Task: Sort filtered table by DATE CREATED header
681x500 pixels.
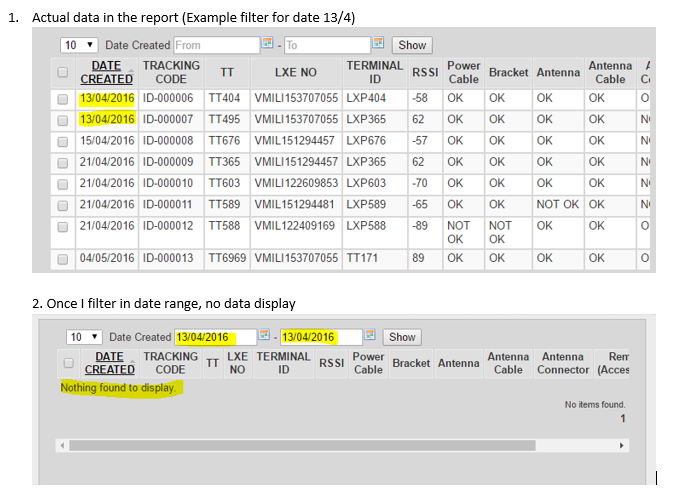Action: pyautogui.click(x=110, y=363)
